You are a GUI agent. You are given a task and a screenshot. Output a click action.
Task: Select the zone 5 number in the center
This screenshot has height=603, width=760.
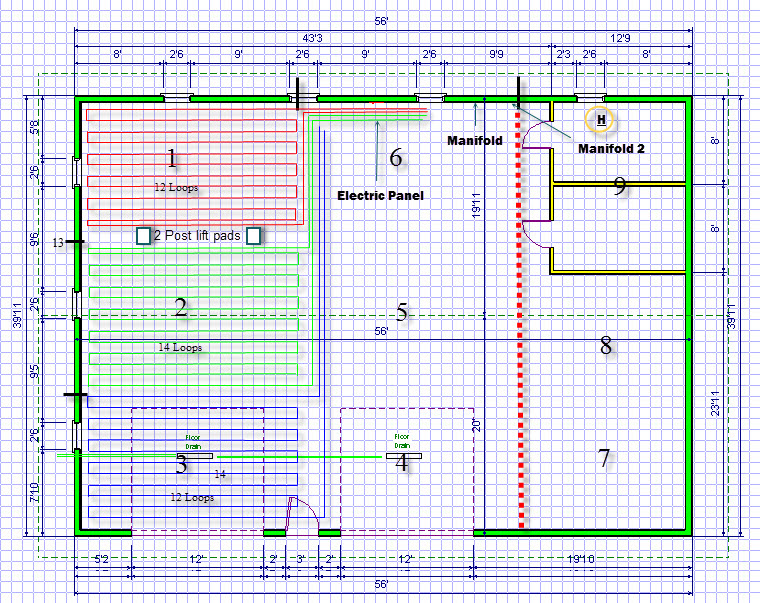point(402,313)
